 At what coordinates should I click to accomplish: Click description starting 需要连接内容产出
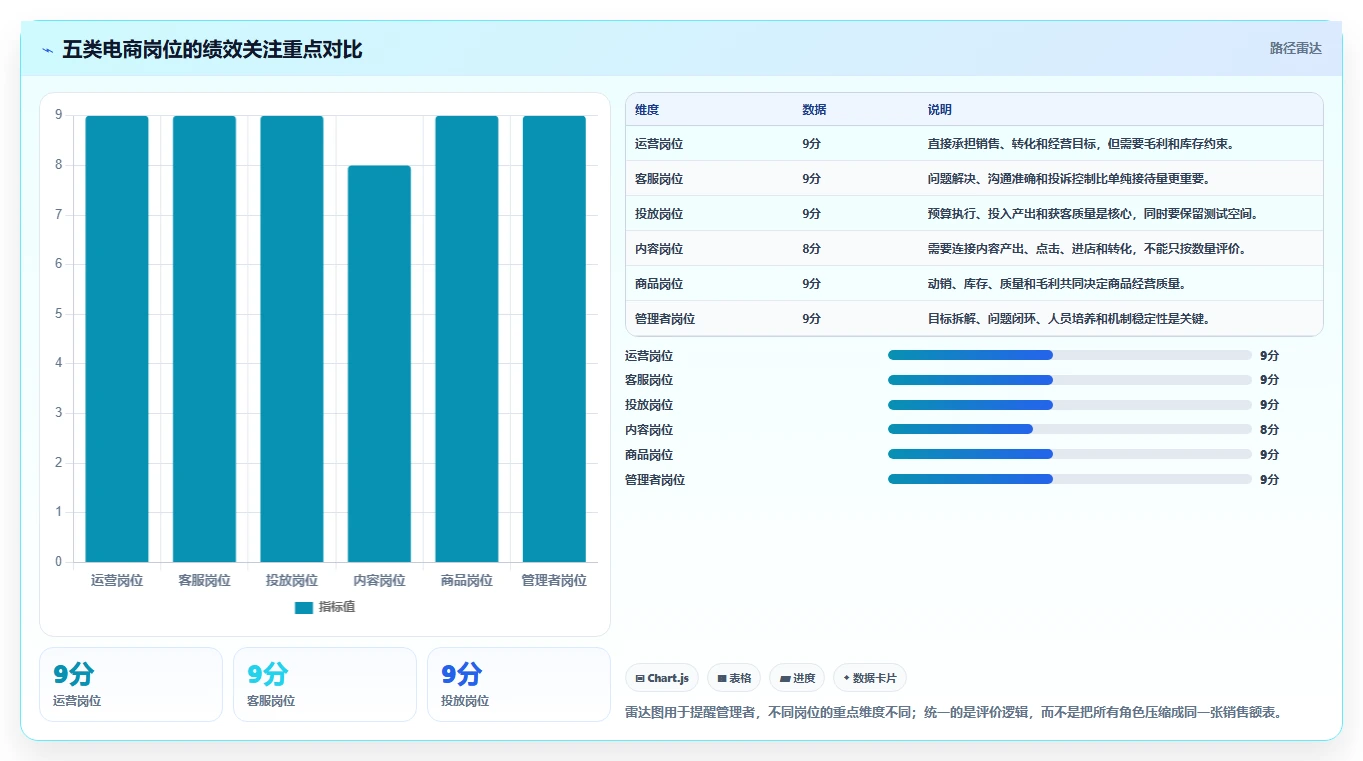1087,249
